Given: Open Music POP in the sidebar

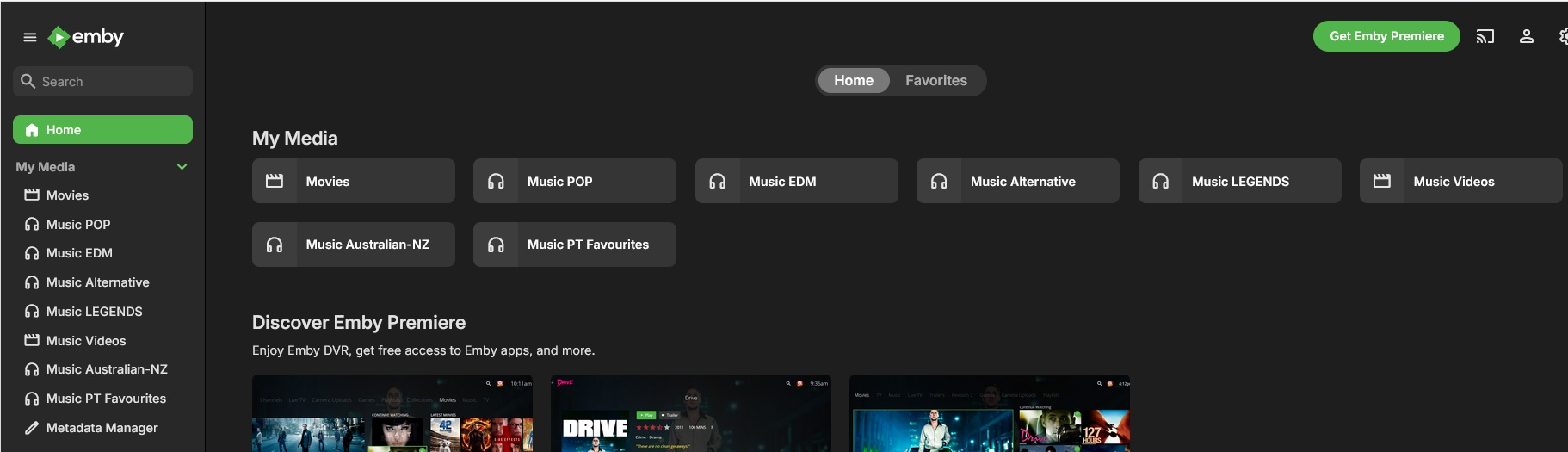Looking at the screenshot, I should [x=102, y=225].
